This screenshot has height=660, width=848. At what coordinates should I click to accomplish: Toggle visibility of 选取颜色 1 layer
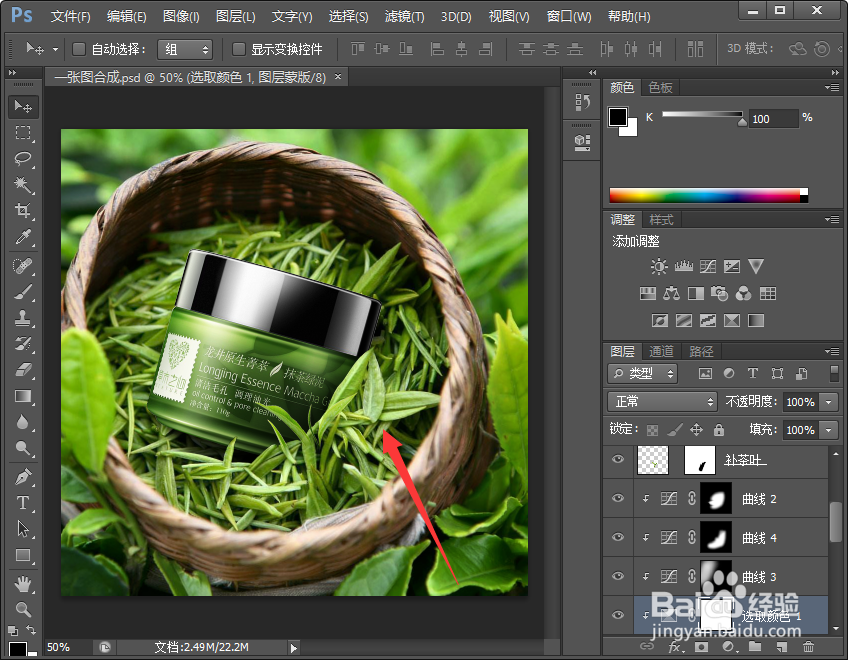pos(618,615)
